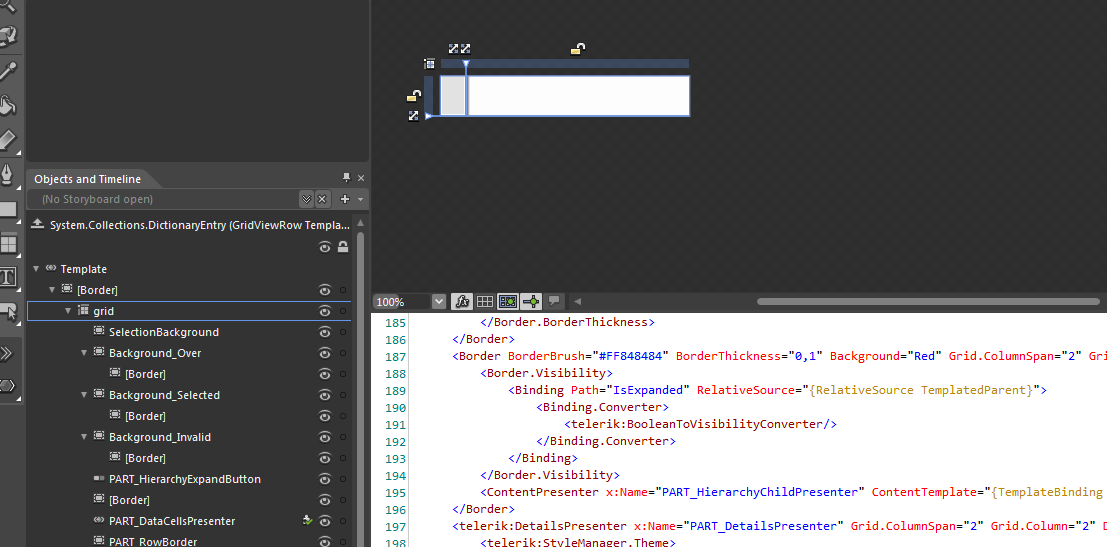Click the row open padlock left of artboard

click(414, 95)
